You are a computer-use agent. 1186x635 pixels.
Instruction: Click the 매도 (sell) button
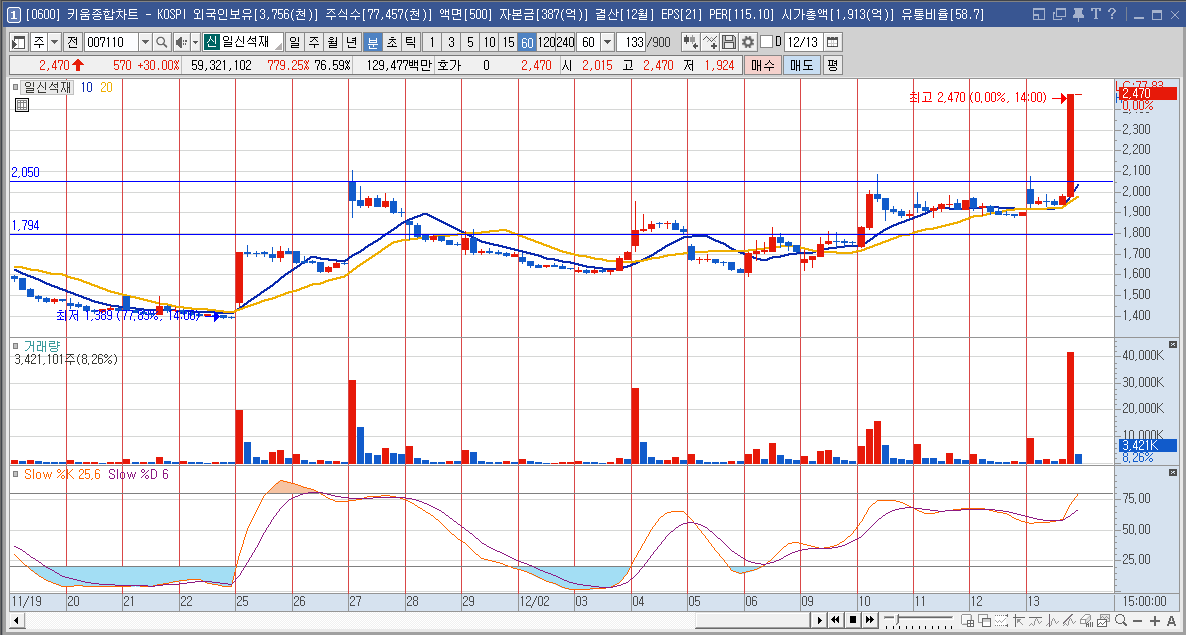[x=801, y=66]
